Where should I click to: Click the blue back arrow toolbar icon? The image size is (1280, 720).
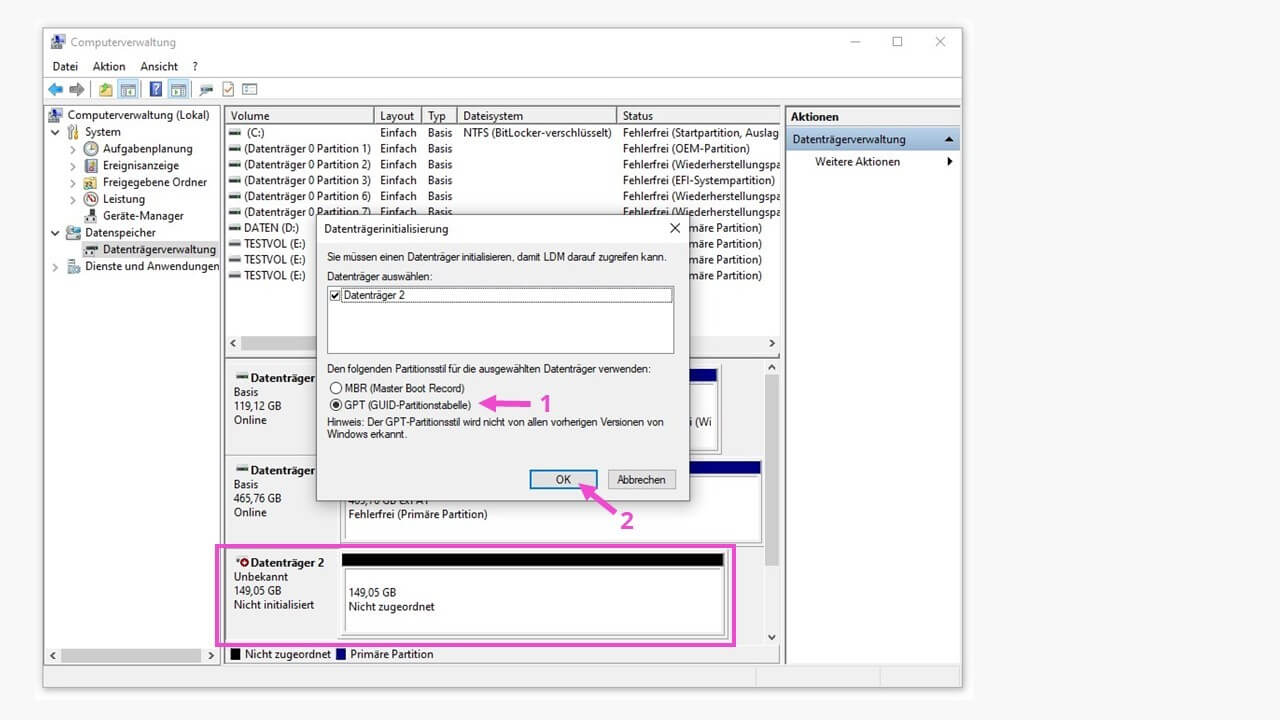click(x=56, y=89)
